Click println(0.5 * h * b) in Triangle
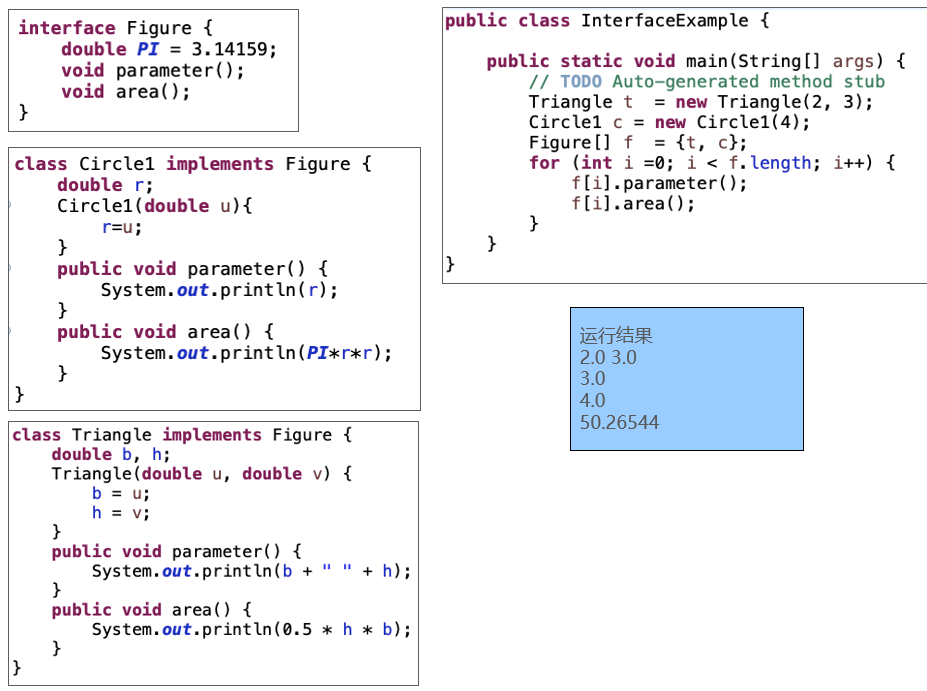 [251, 629]
